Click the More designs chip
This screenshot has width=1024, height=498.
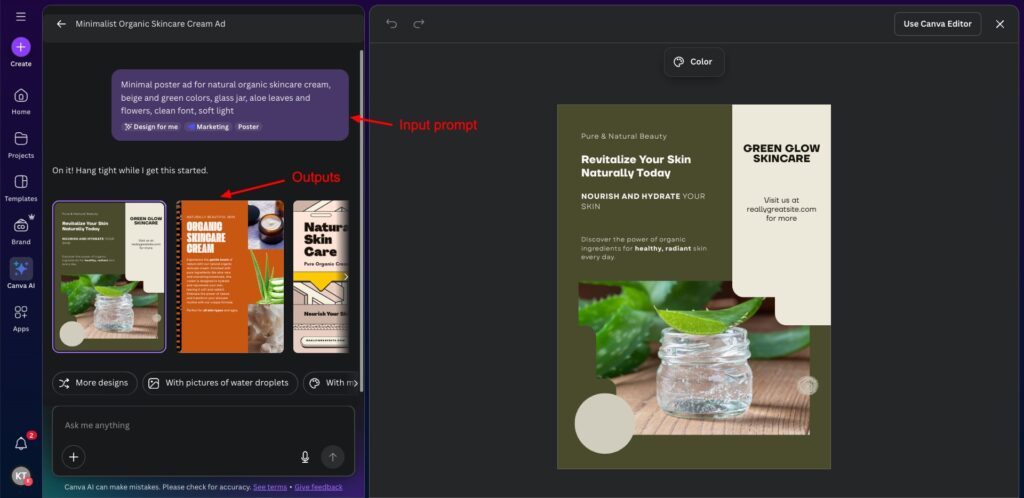tap(95, 383)
